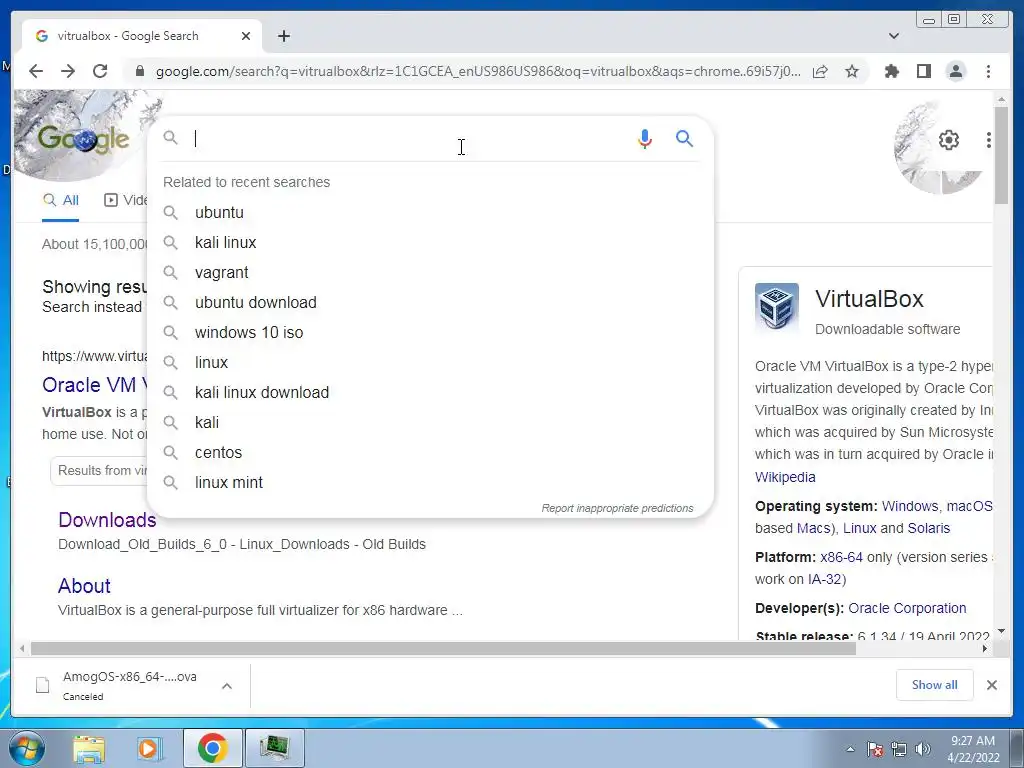Click the VirtualBox logo thumbnail
The height and width of the screenshot is (768, 1024).
[x=777, y=308]
